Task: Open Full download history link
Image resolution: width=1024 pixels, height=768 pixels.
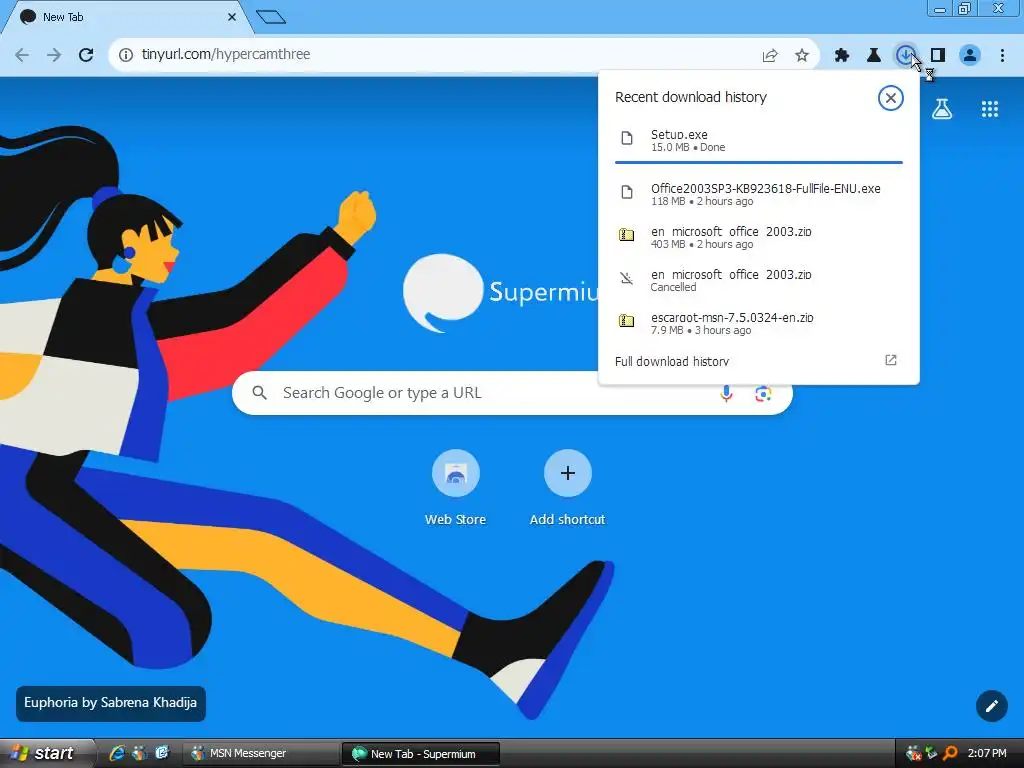Action: pos(671,361)
